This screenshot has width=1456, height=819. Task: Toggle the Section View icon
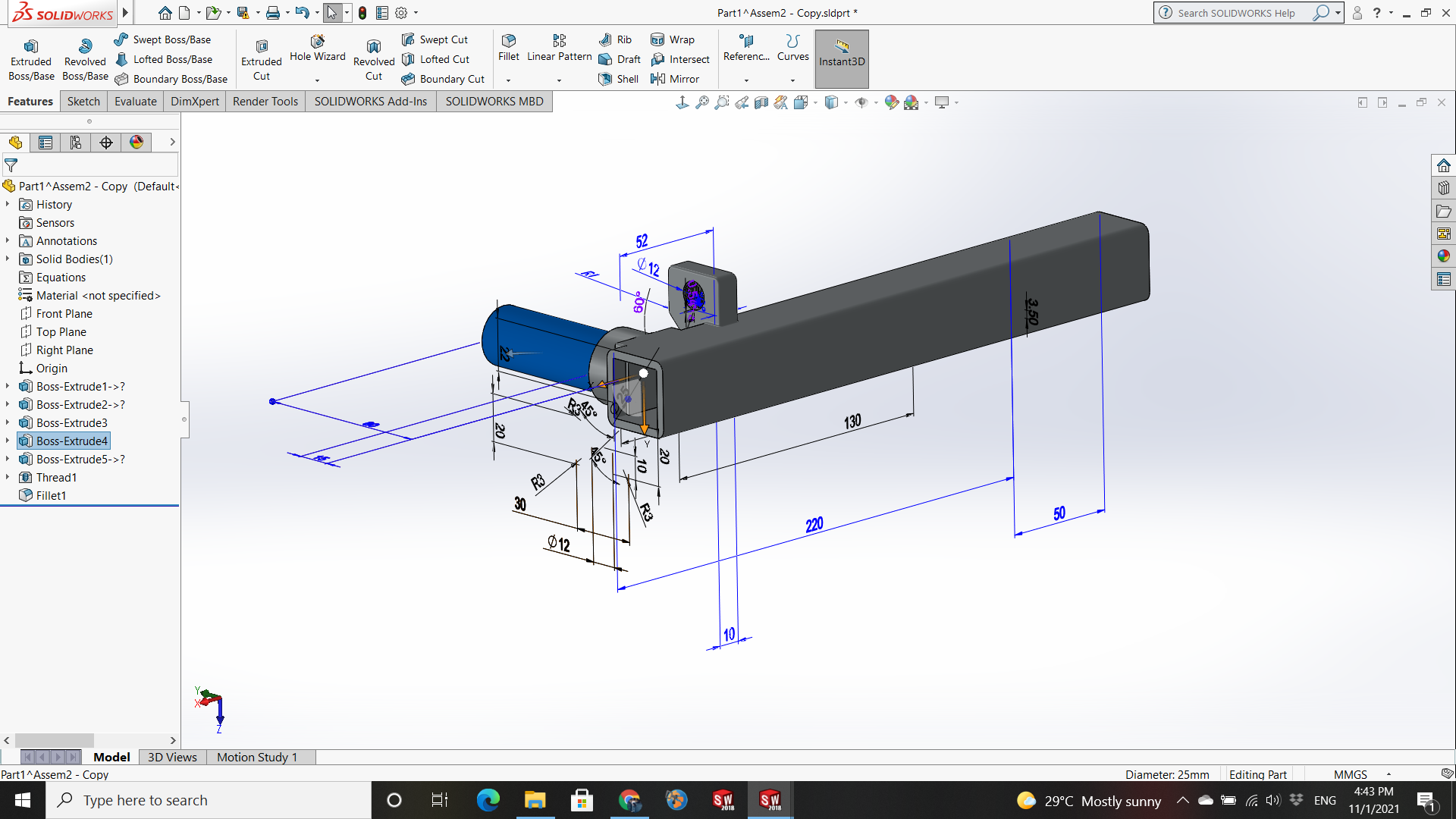761,102
